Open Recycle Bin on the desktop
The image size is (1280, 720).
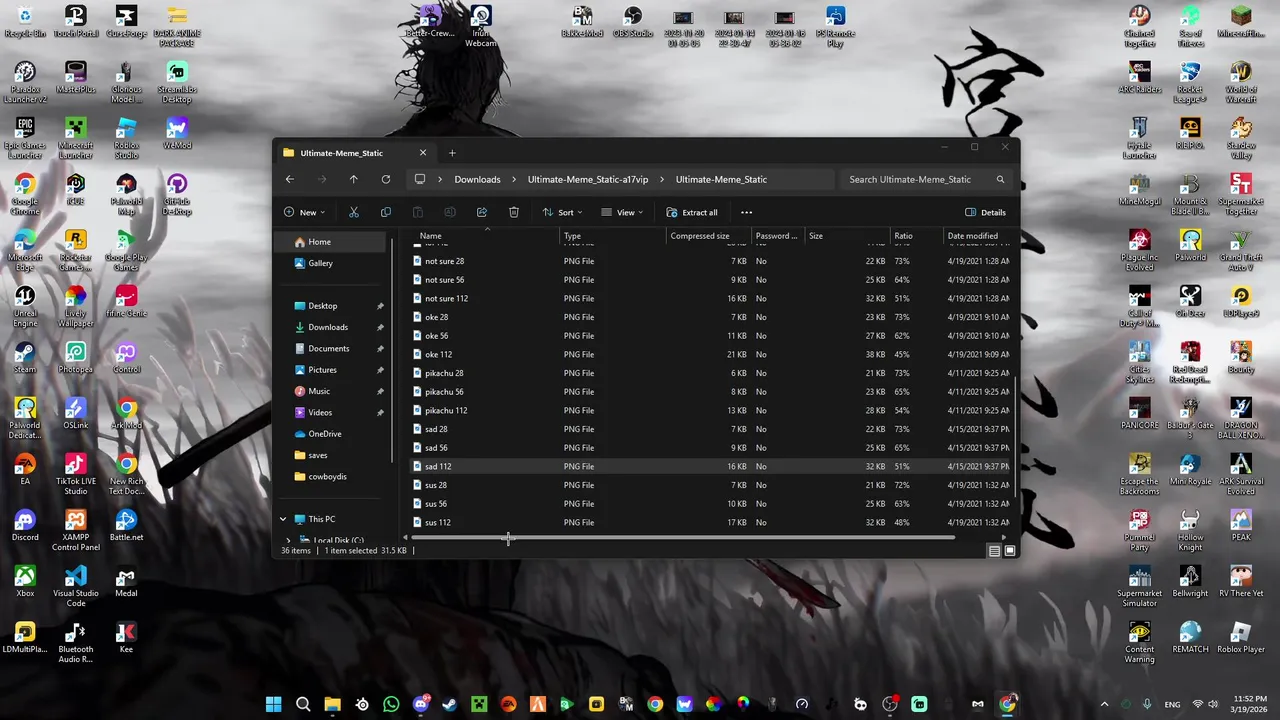click(x=25, y=22)
